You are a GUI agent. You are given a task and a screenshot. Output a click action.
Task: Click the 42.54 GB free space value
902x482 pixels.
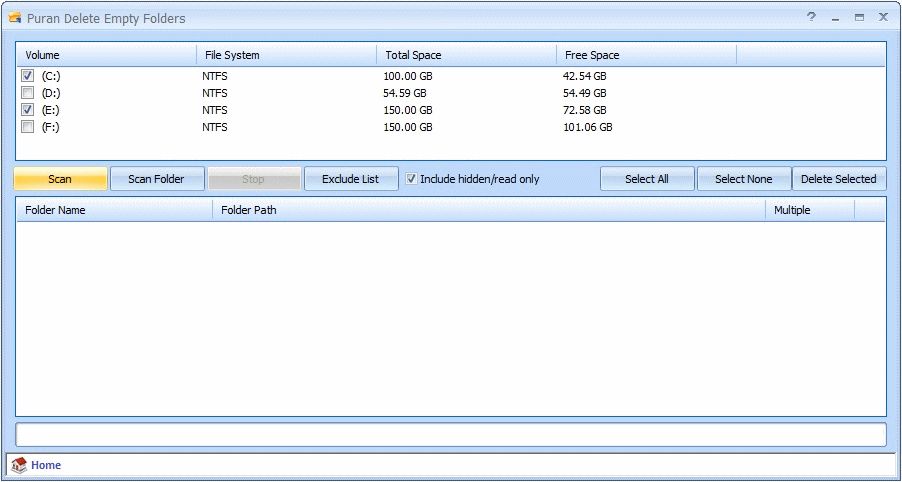tap(584, 76)
